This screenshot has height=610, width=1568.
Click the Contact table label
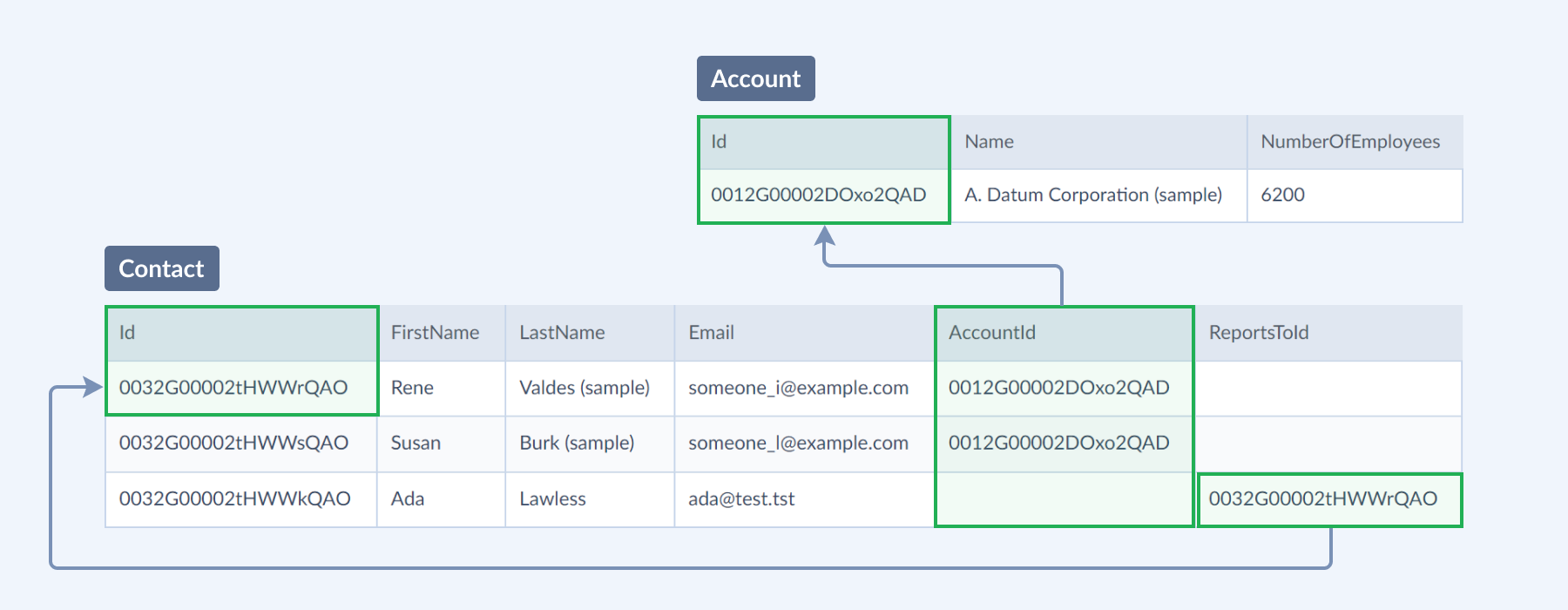pos(162,268)
